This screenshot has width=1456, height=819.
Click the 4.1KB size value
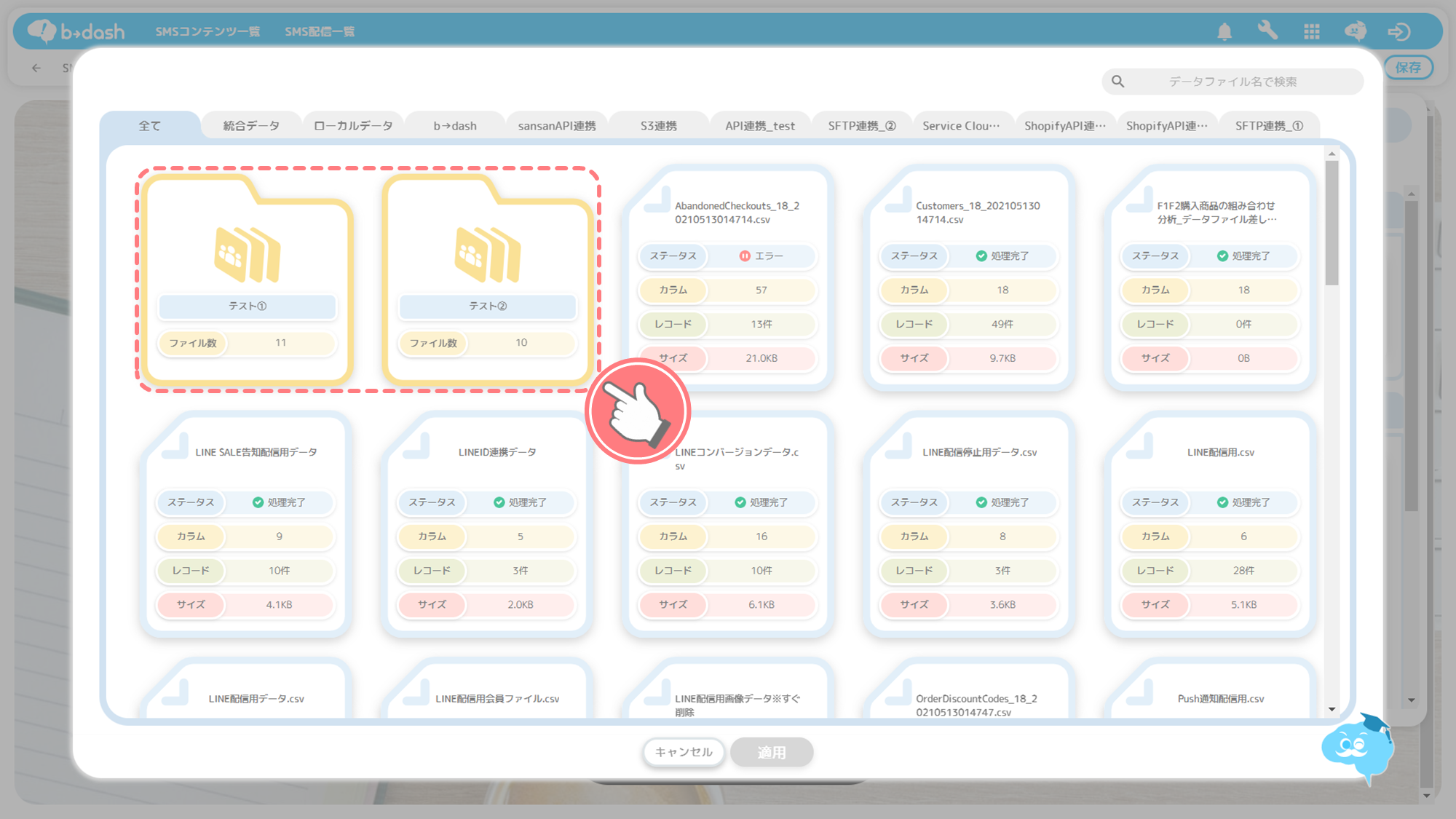coord(279,605)
